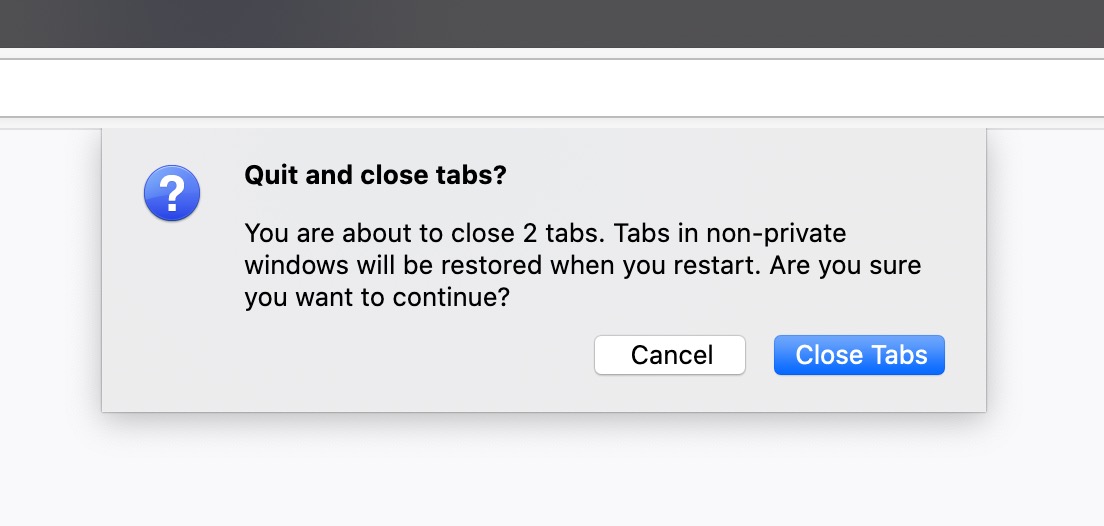Click empty dialog space below the question icon
1104x526 pixels.
coord(172,300)
